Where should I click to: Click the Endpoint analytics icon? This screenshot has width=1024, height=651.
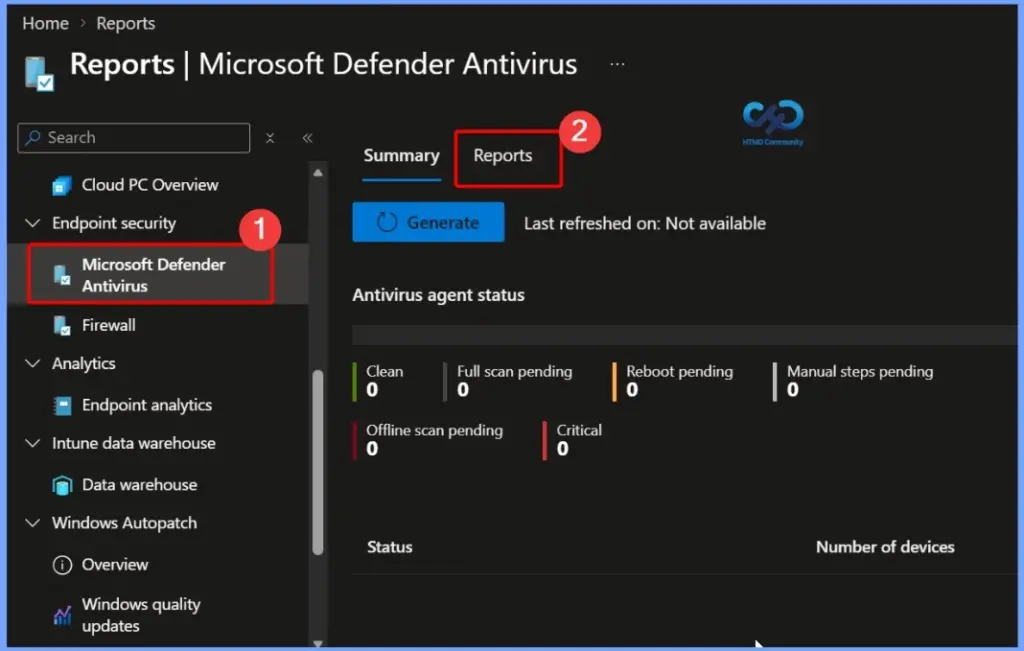62,405
